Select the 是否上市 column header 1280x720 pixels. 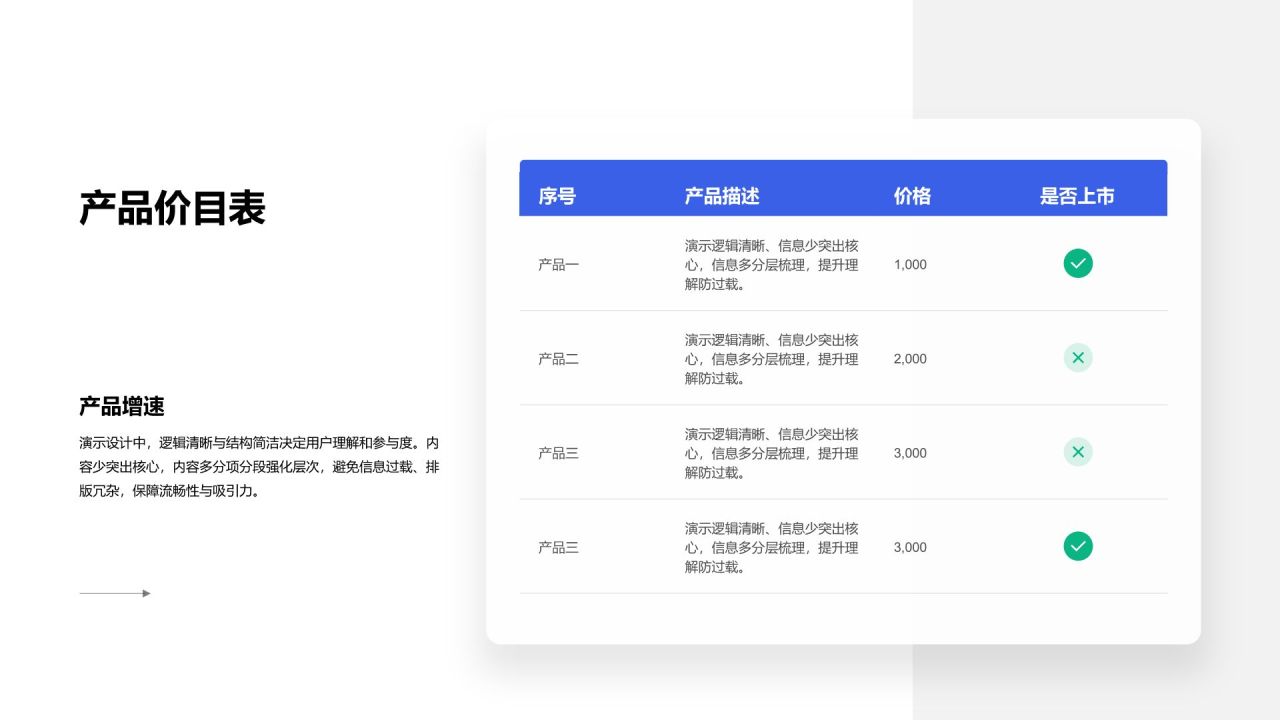click(1078, 196)
